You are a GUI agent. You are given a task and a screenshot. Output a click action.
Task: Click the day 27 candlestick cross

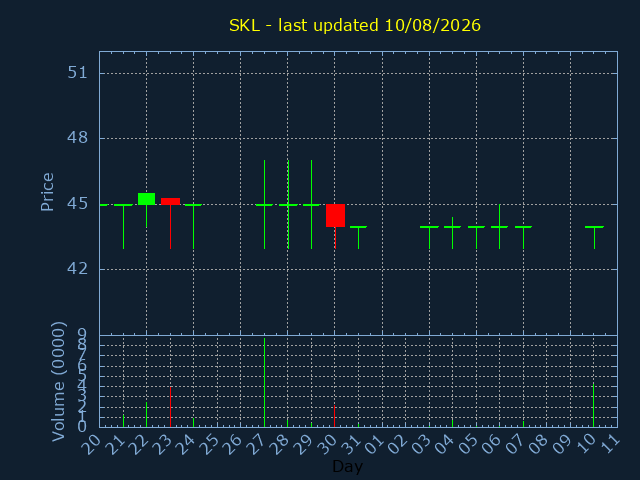[264, 204]
